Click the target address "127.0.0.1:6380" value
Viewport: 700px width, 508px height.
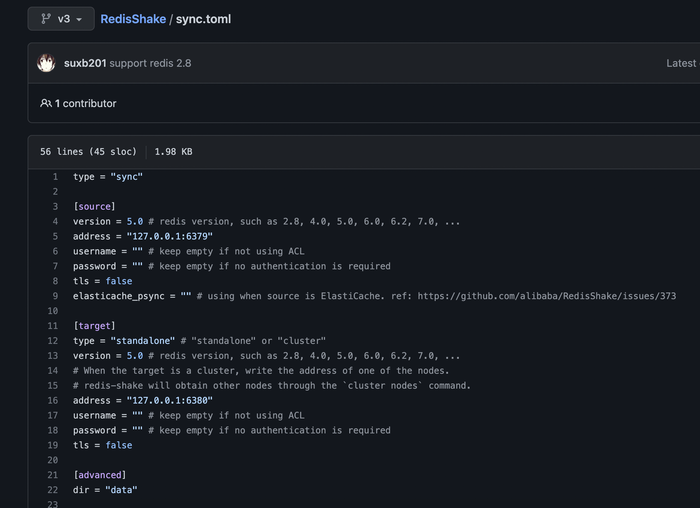(170, 400)
